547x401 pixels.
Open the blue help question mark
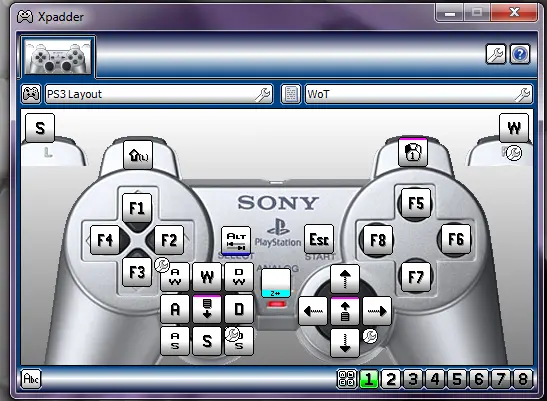tap(520, 54)
